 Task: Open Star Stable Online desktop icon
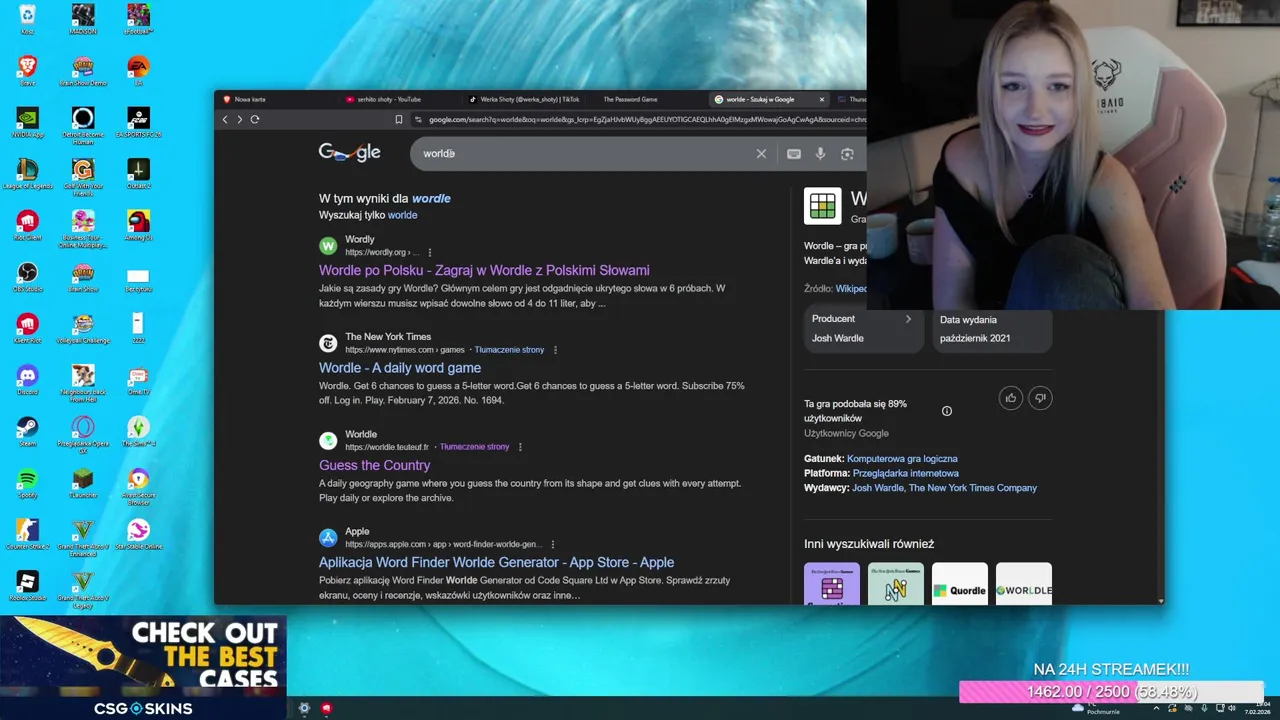pos(138,535)
